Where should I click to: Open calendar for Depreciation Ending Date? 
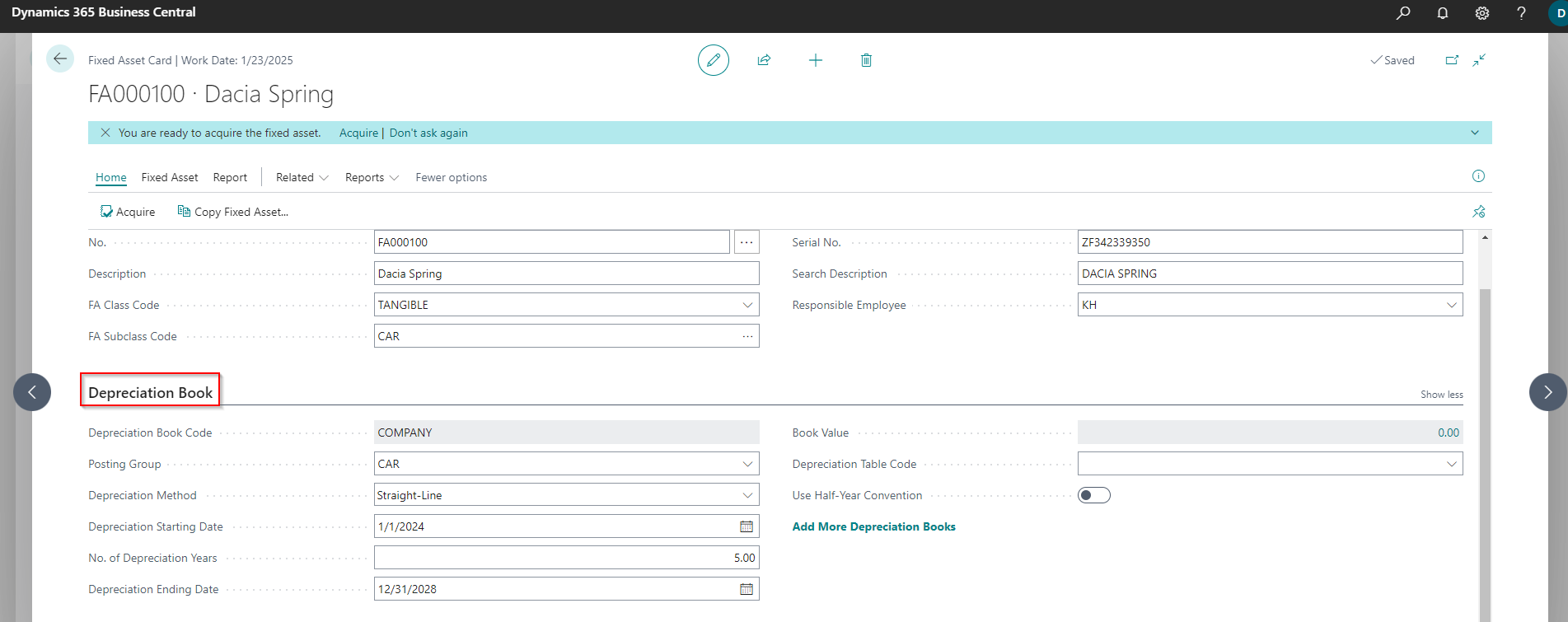747,589
